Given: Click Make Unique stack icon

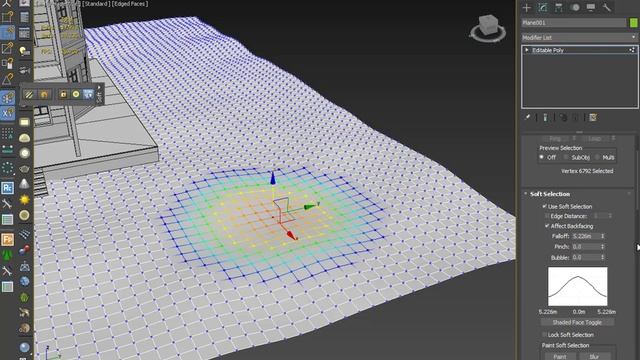Looking at the screenshot, I should tap(563, 118).
